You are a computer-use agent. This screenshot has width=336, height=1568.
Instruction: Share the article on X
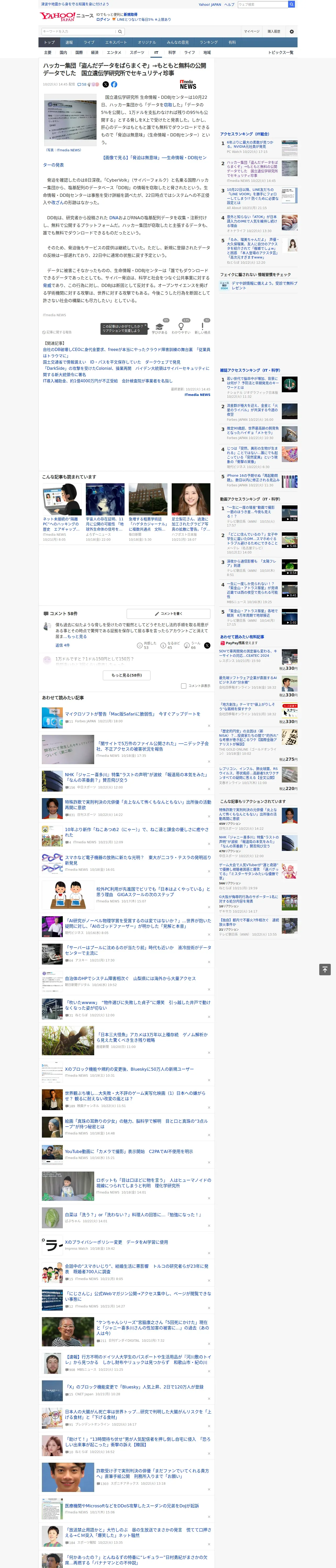pyautogui.click(x=105, y=85)
